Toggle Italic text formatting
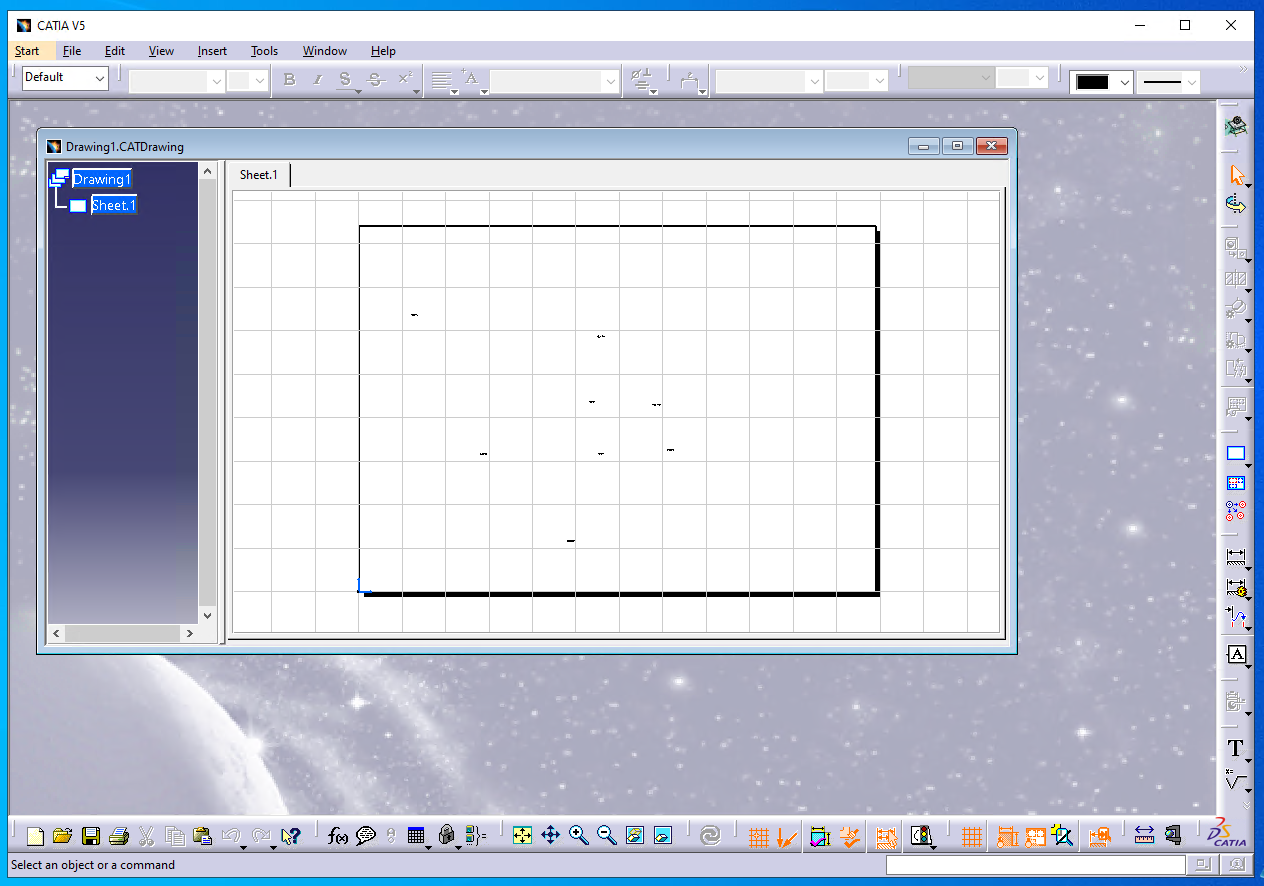The image size is (1264, 886). 317,80
